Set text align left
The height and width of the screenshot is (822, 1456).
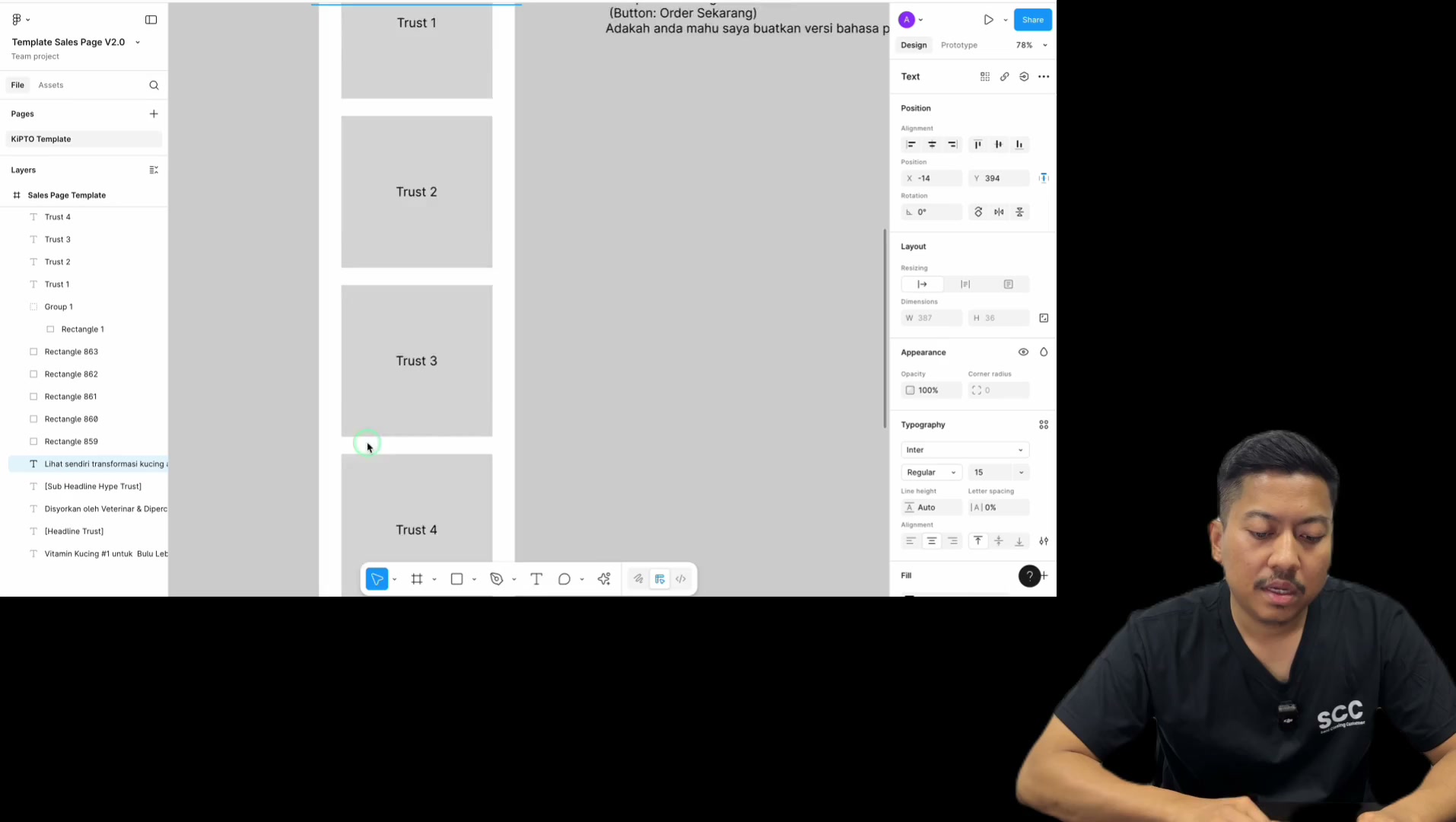point(911,541)
